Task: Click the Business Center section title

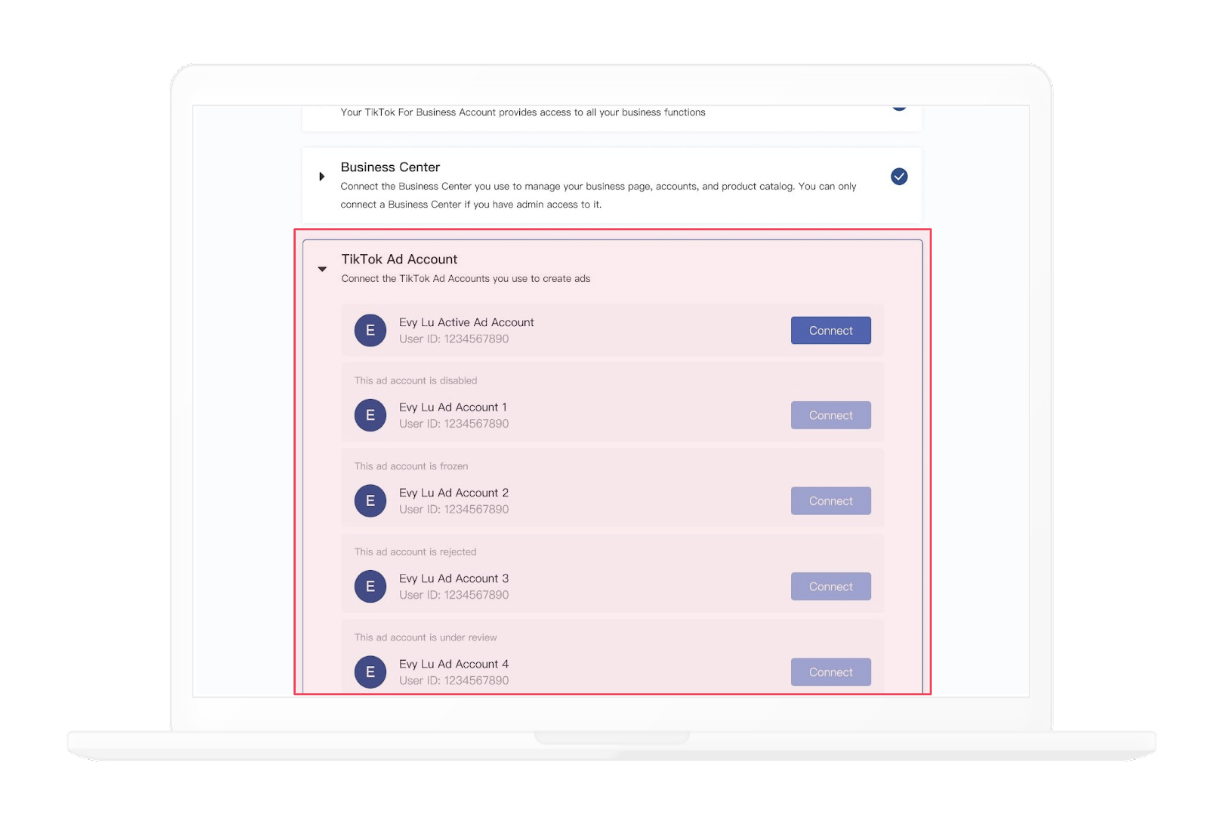Action: pyautogui.click(x=391, y=166)
